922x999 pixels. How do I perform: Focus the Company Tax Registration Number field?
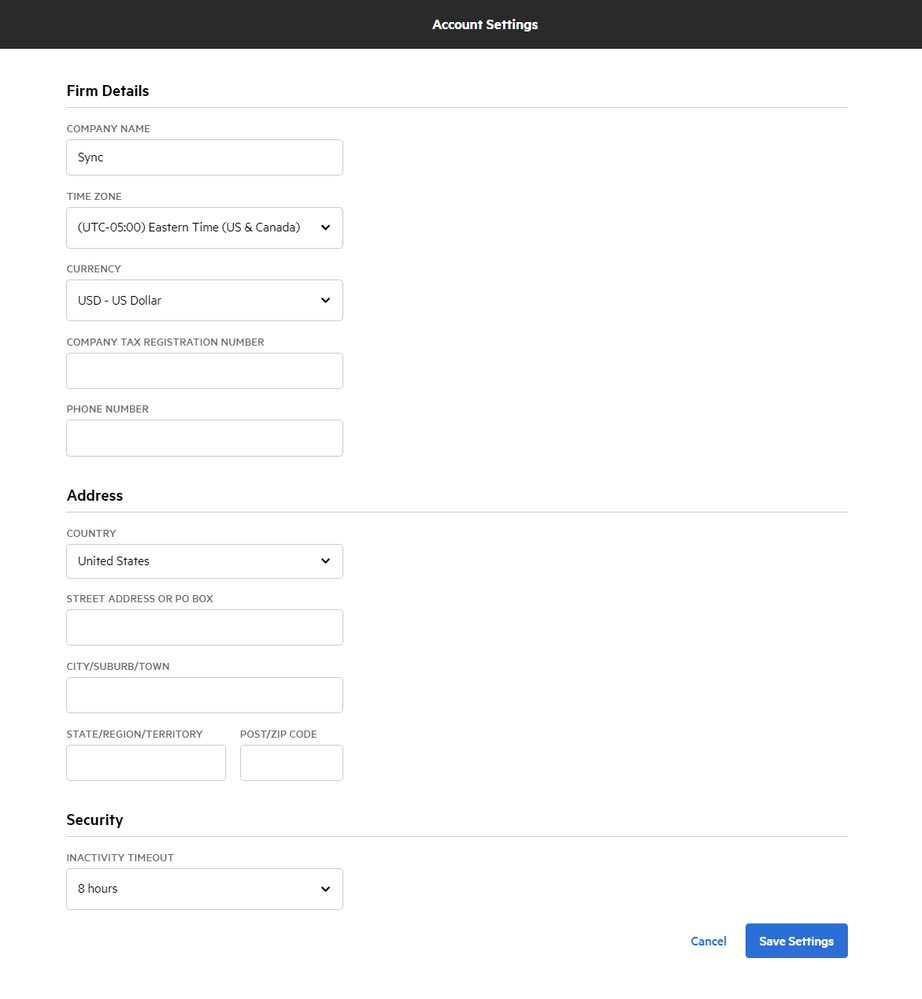tap(204, 371)
